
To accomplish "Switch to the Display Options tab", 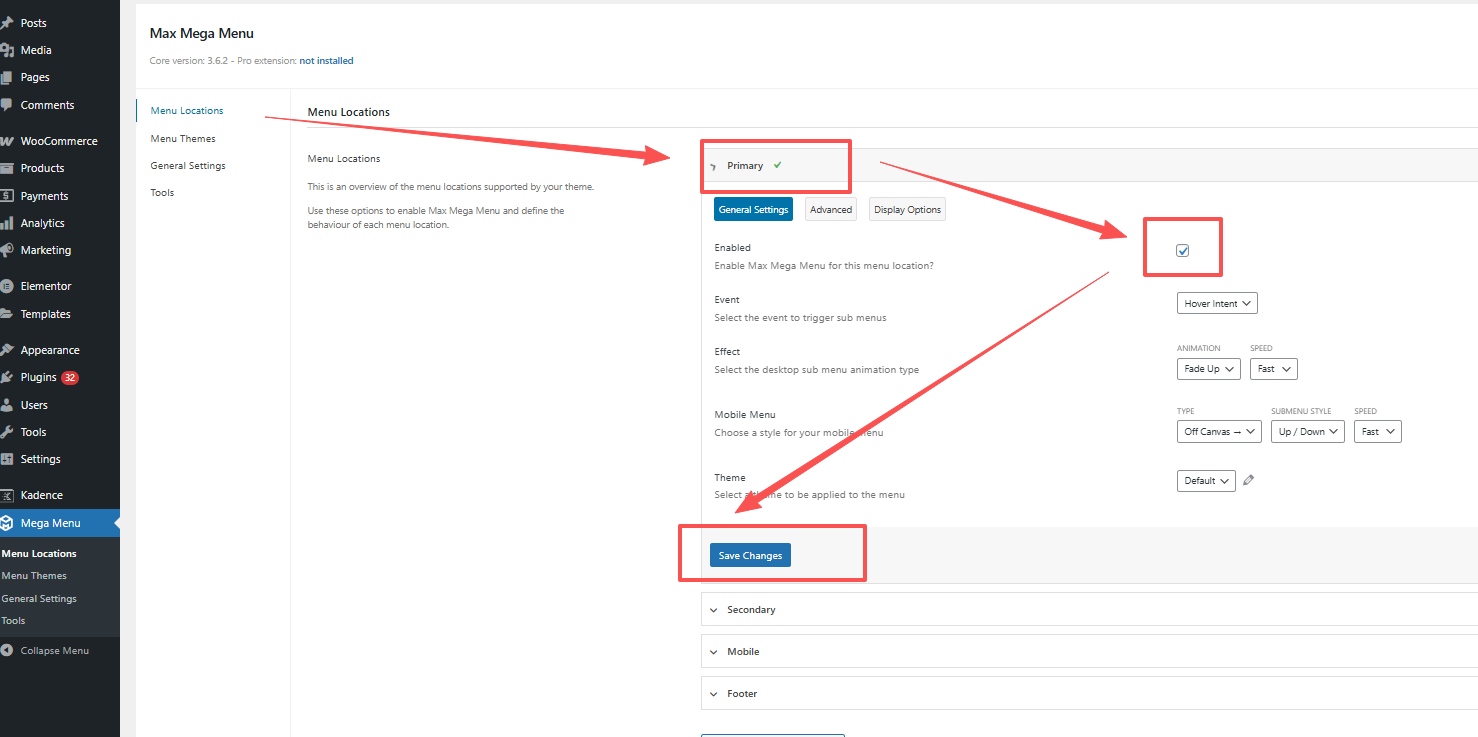I will (x=907, y=210).
